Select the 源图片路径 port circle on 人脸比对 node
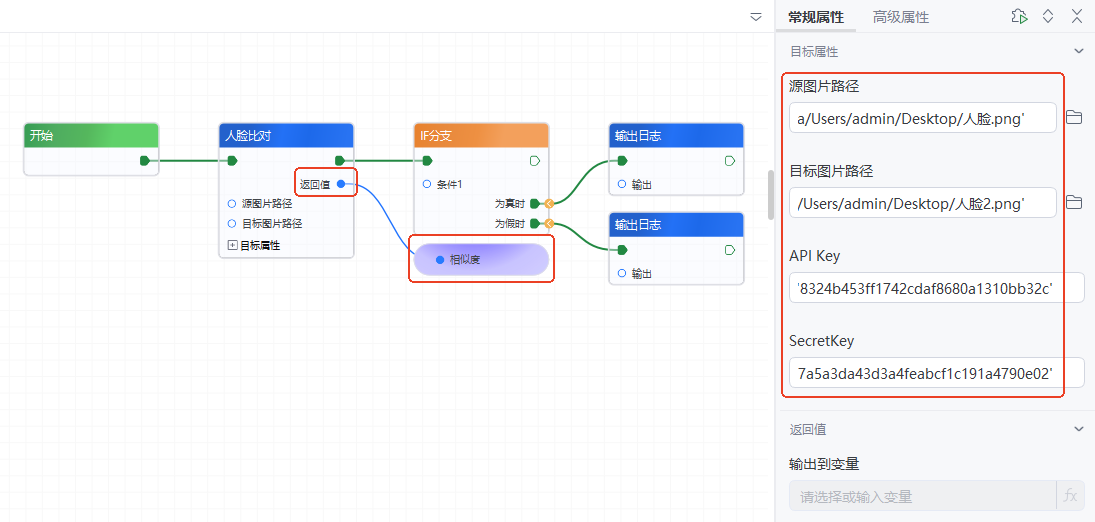This screenshot has height=522, width=1095. point(232,204)
